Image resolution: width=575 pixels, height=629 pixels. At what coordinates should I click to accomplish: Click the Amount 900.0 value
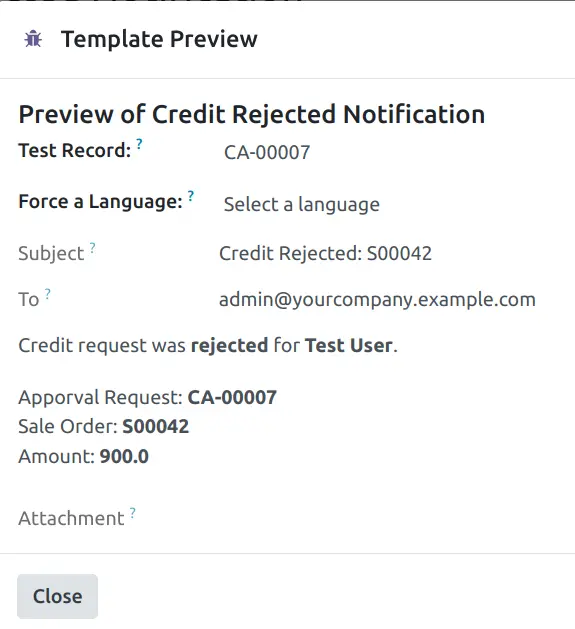pyautogui.click(x=124, y=457)
